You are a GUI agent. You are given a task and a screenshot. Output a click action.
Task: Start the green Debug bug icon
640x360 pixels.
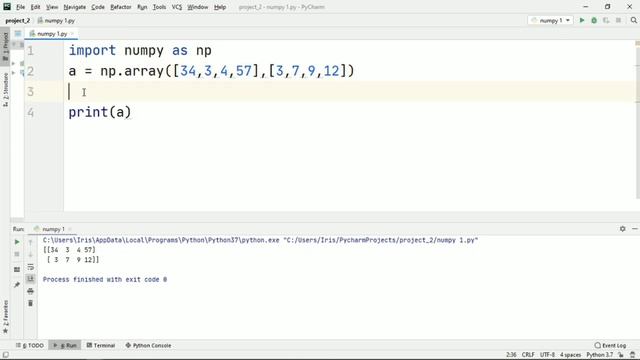click(x=594, y=20)
